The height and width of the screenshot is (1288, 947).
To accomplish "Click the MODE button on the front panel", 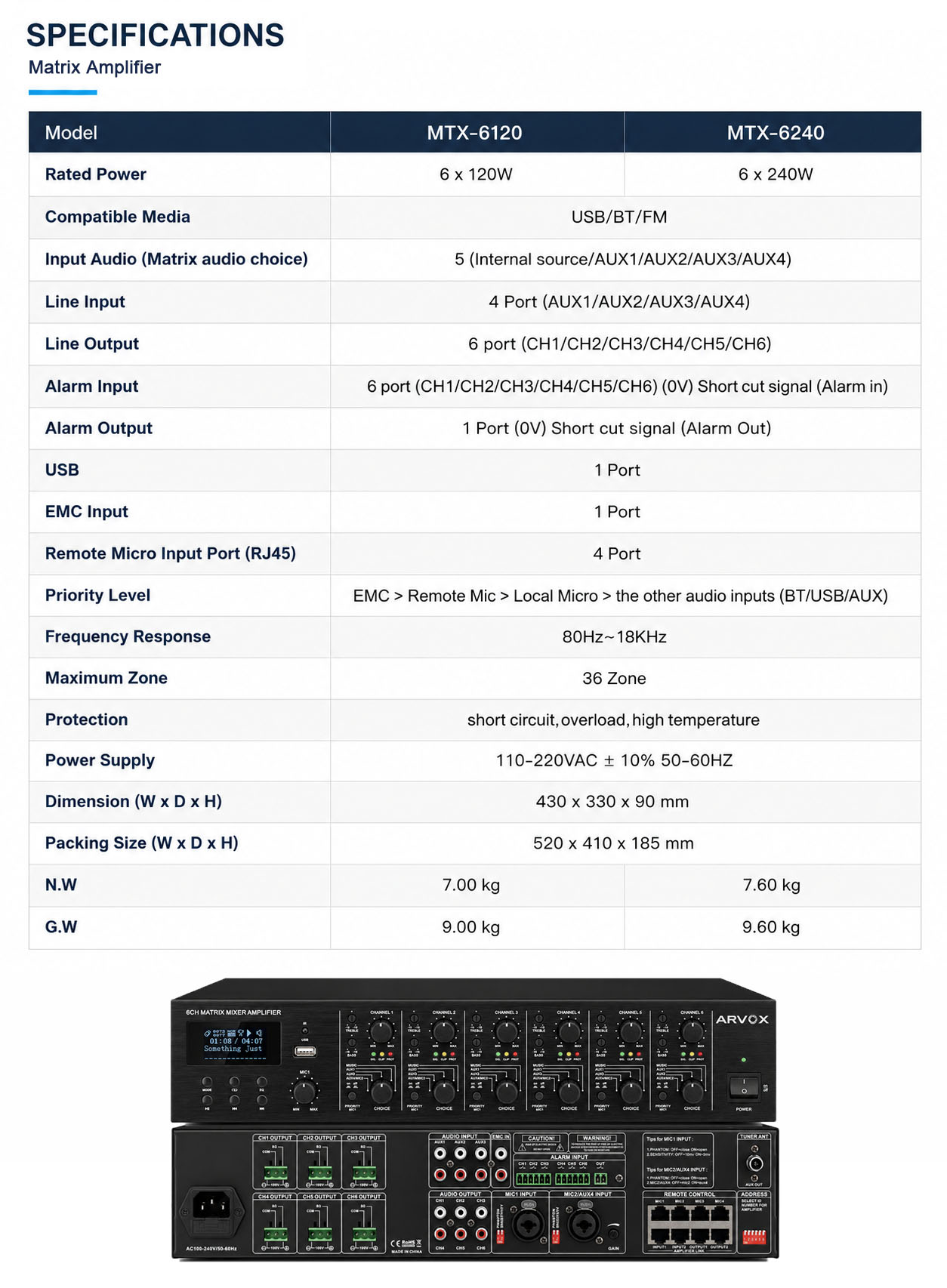I will point(207,1082).
